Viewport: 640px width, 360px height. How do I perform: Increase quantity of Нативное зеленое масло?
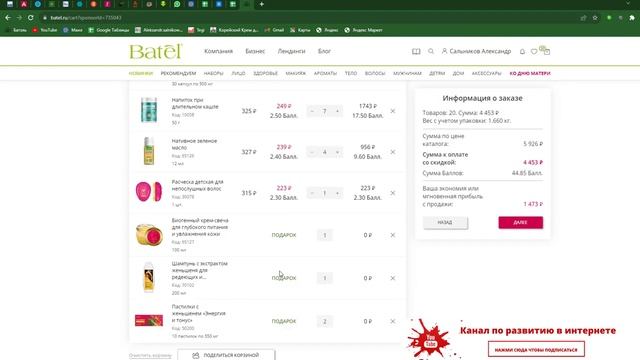click(x=338, y=152)
